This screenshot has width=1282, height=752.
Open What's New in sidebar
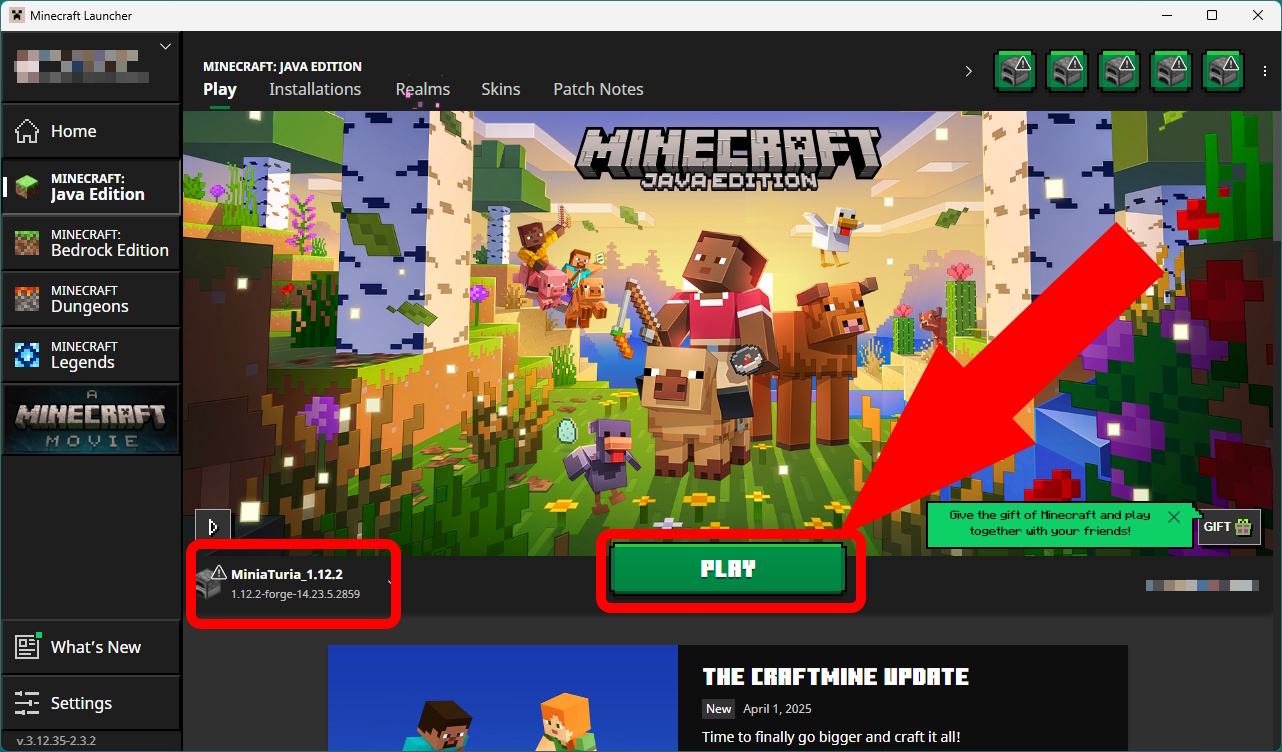[x=91, y=647]
